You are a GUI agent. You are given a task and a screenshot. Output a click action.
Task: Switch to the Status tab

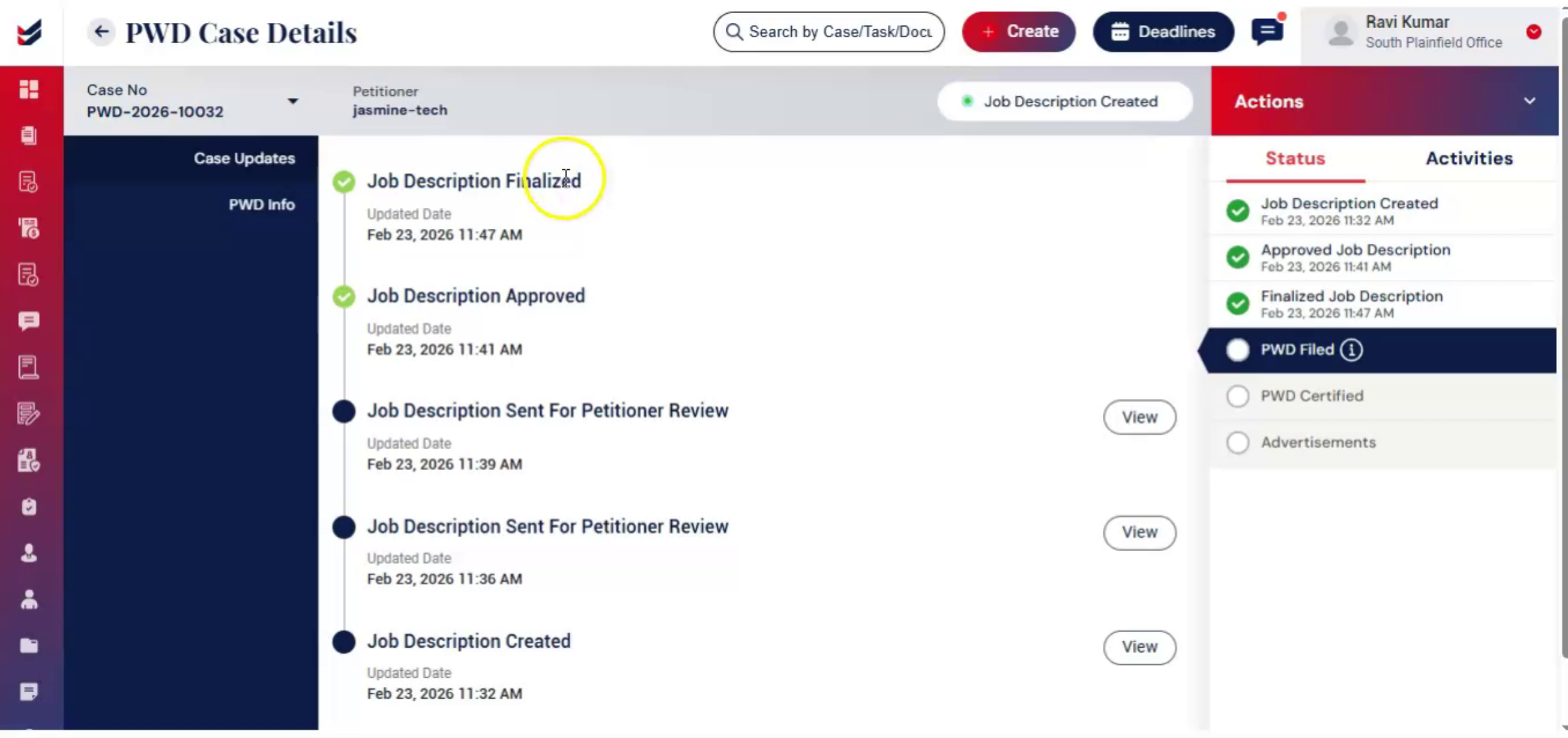coord(1295,158)
